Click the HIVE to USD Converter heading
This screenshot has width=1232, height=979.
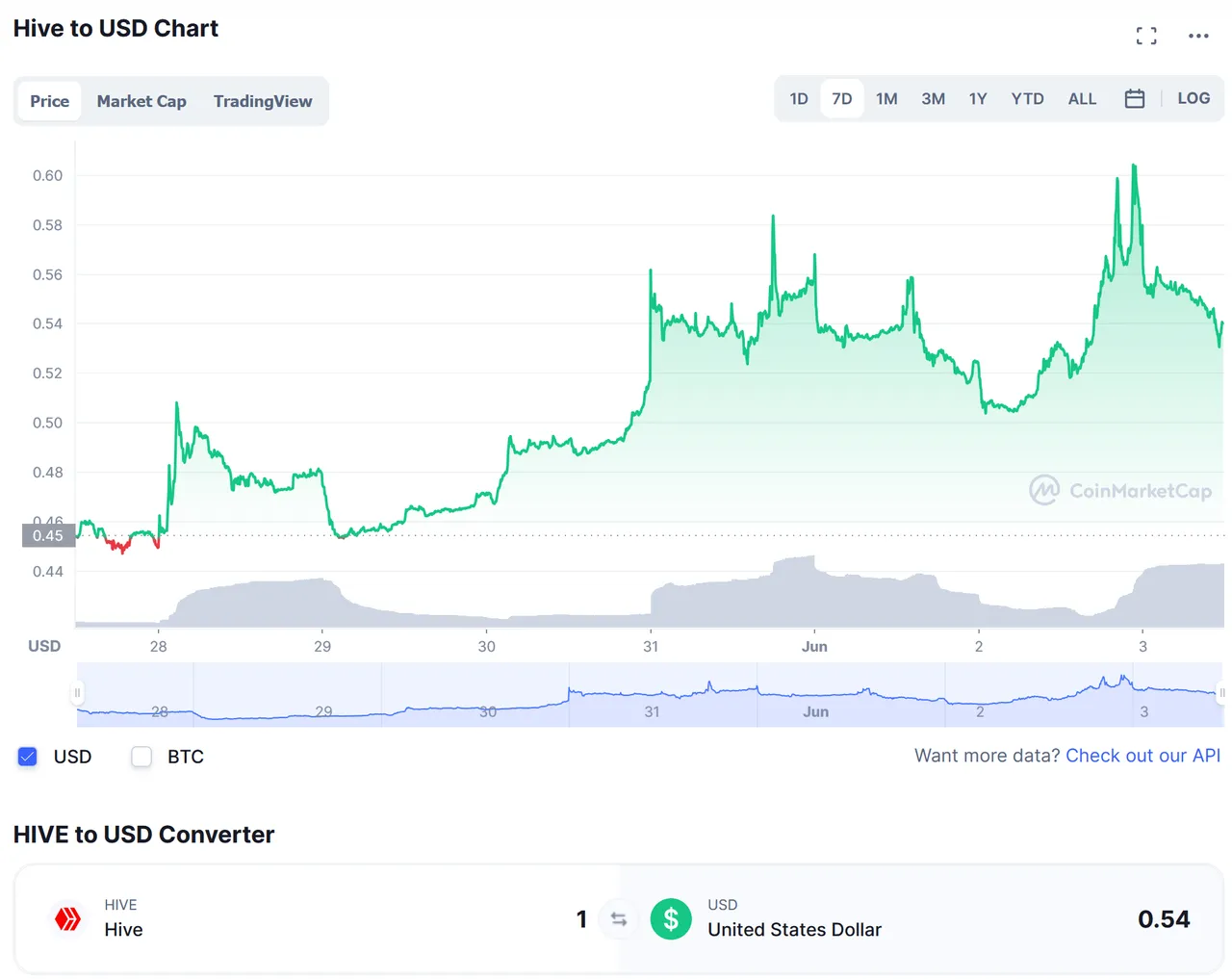point(143,835)
